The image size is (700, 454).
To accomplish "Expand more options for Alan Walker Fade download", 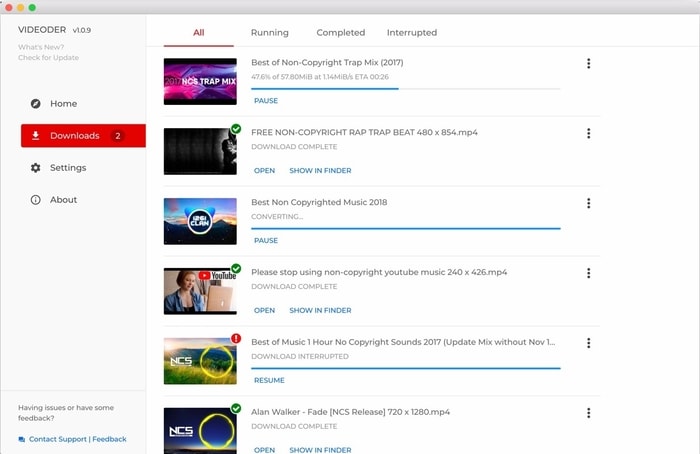I will [588, 413].
